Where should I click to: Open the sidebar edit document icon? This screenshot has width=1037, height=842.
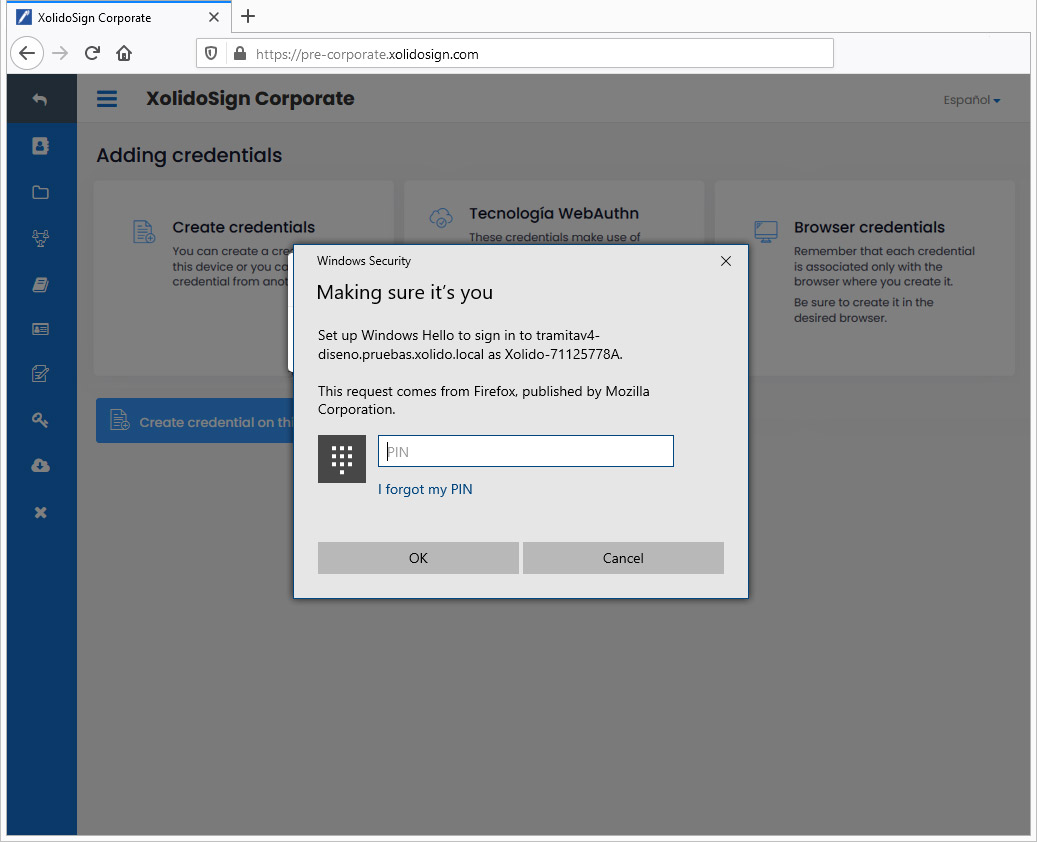(x=40, y=374)
